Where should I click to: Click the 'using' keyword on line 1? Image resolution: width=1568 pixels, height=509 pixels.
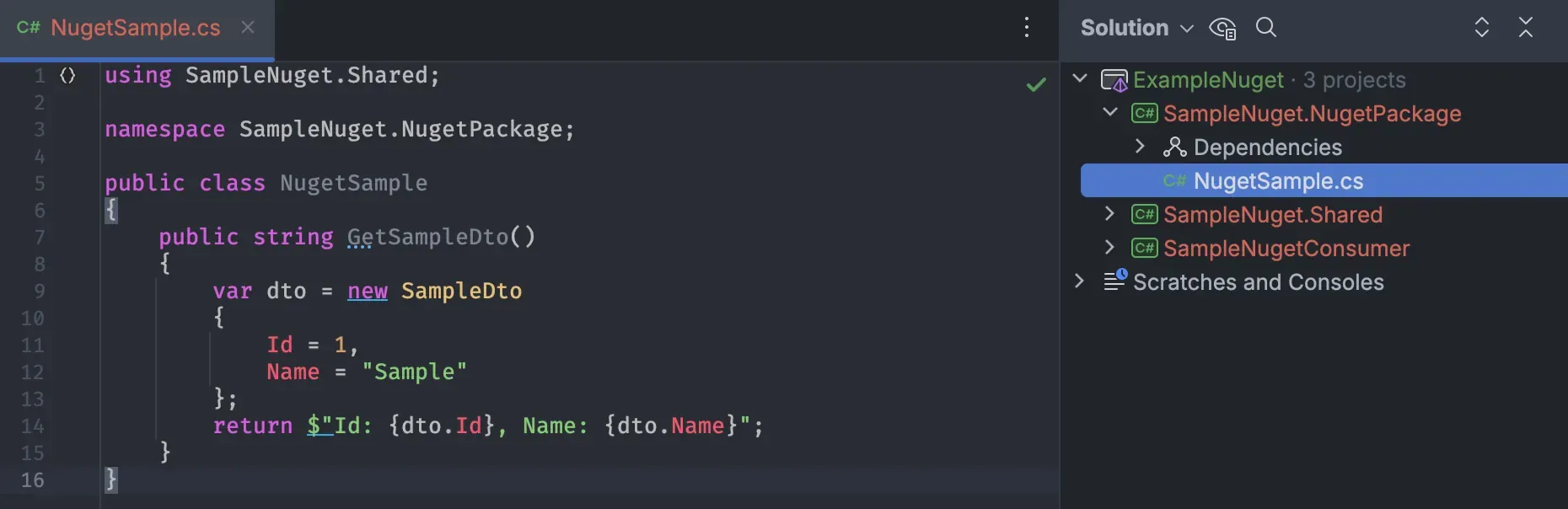[x=138, y=76]
